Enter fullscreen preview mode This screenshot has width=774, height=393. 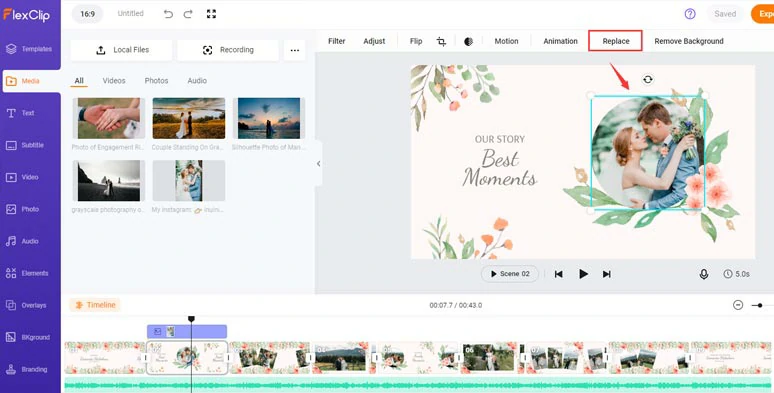[211, 14]
